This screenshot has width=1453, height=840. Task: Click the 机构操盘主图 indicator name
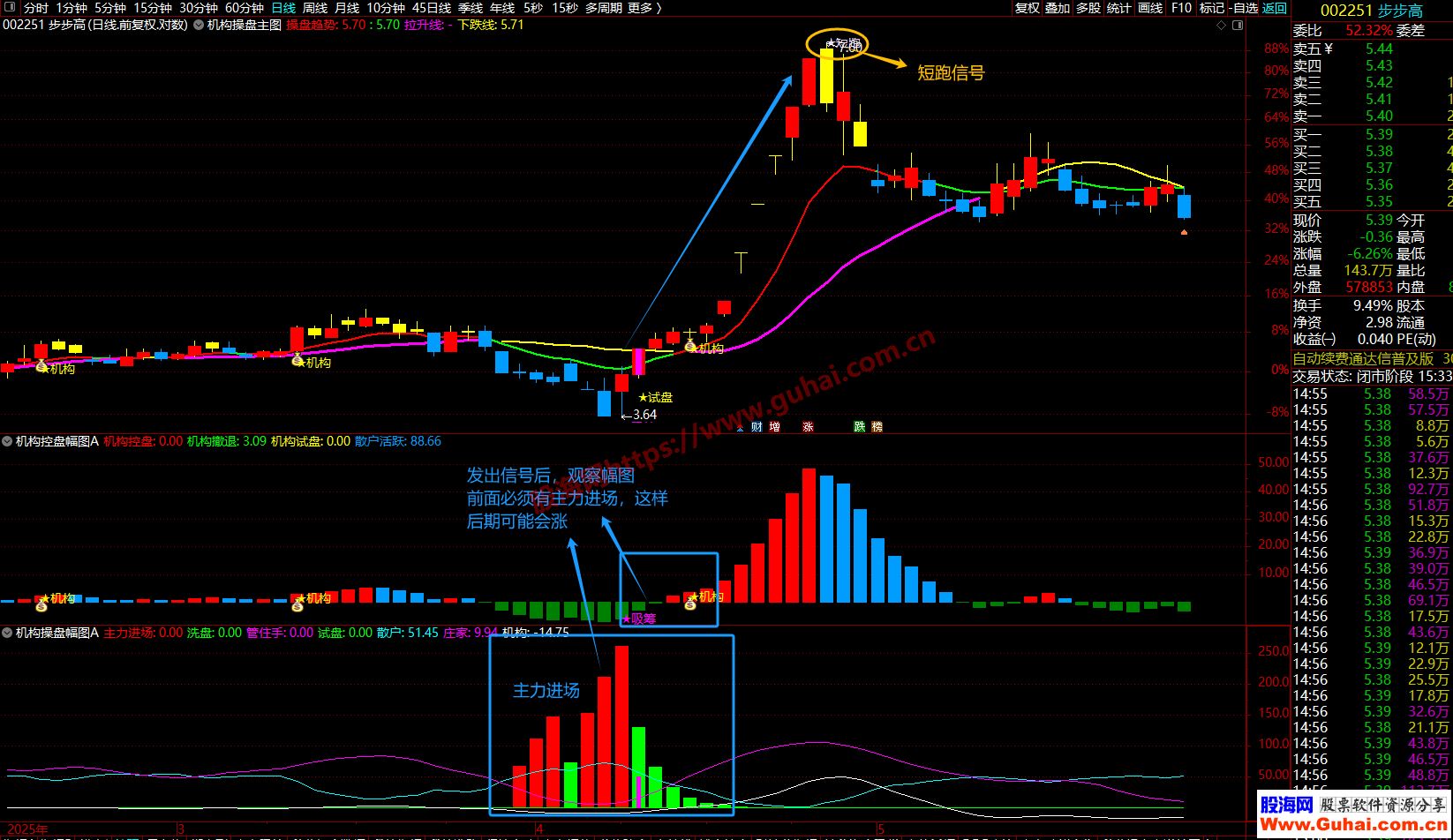tap(244, 25)
